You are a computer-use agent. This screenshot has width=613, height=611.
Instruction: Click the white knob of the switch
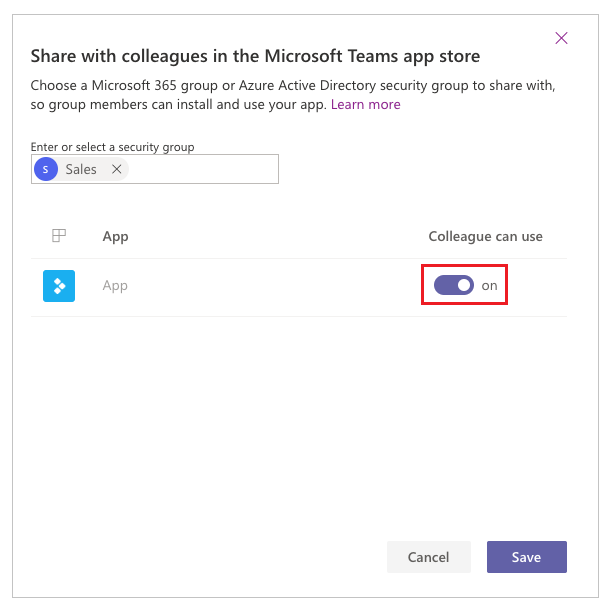click(464, 285)
